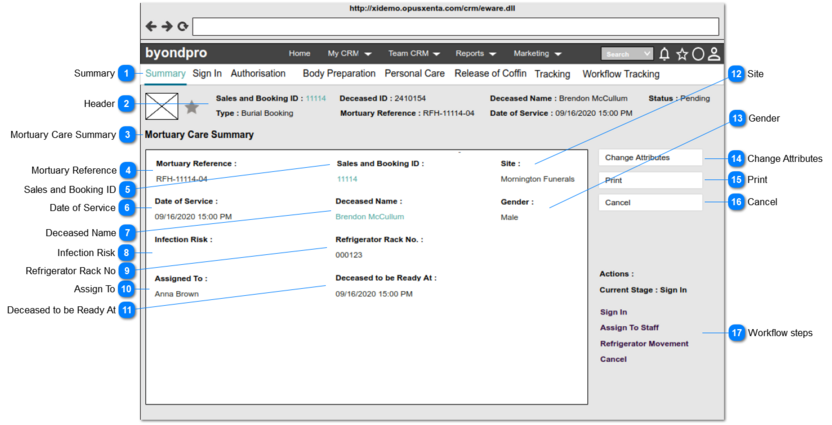Click the Cancel button below Print
This screenshot has width=832, height=425.
(651, 203)
